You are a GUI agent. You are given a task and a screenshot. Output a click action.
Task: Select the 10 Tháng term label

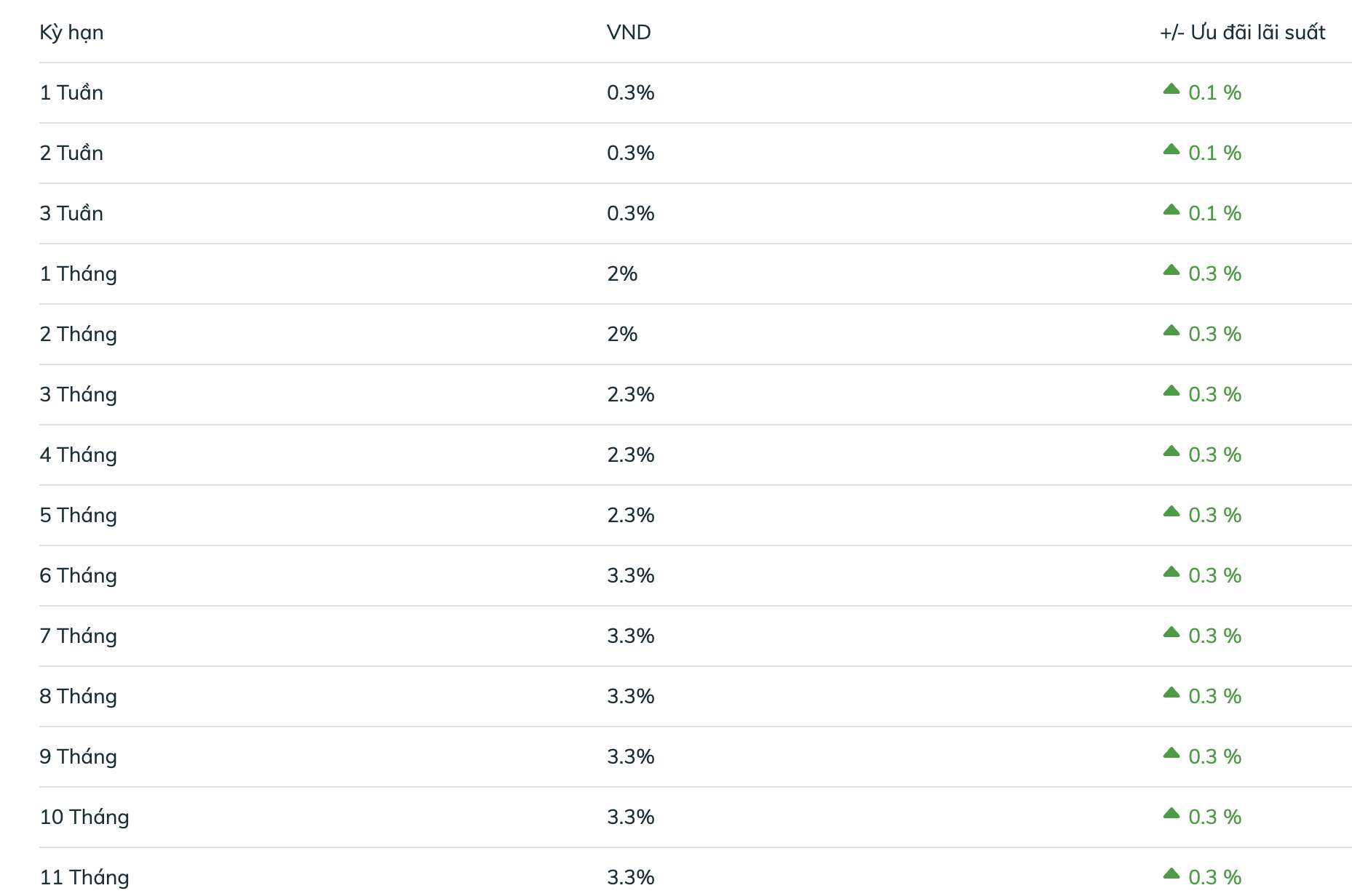pos(84,817)
